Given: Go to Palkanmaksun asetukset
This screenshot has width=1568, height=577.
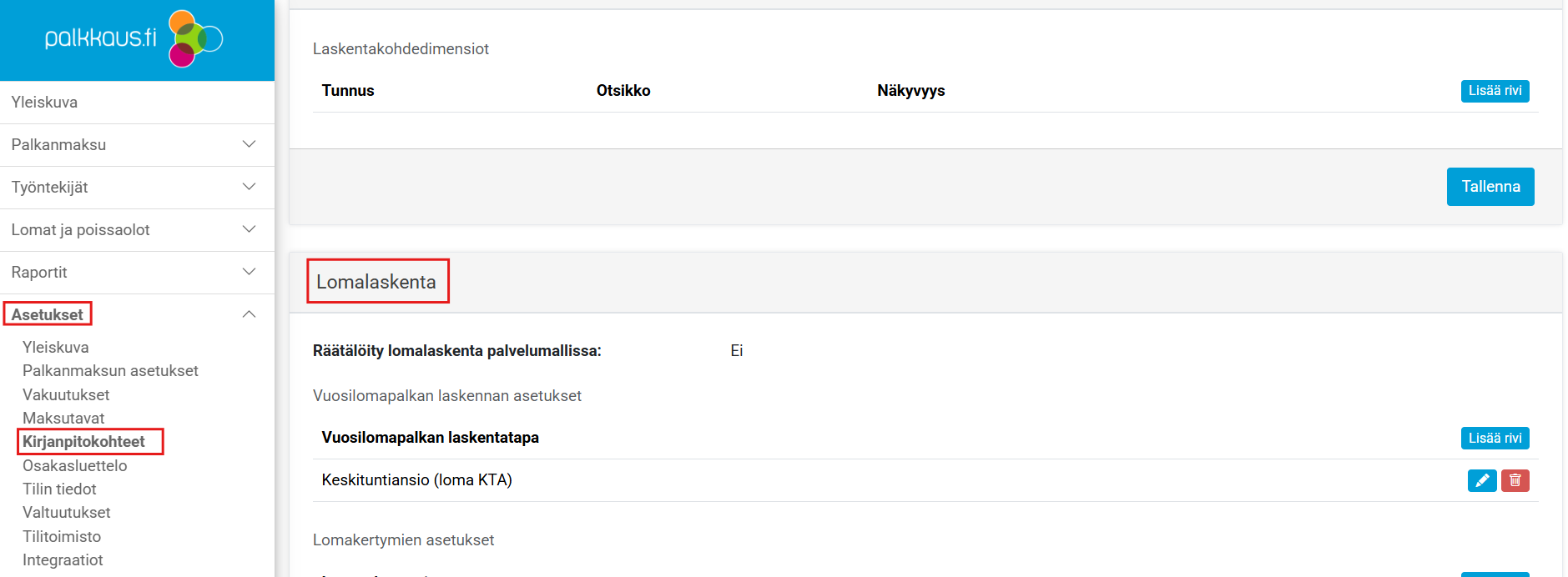Looking at the screenshot, I should tap(110, 371).
